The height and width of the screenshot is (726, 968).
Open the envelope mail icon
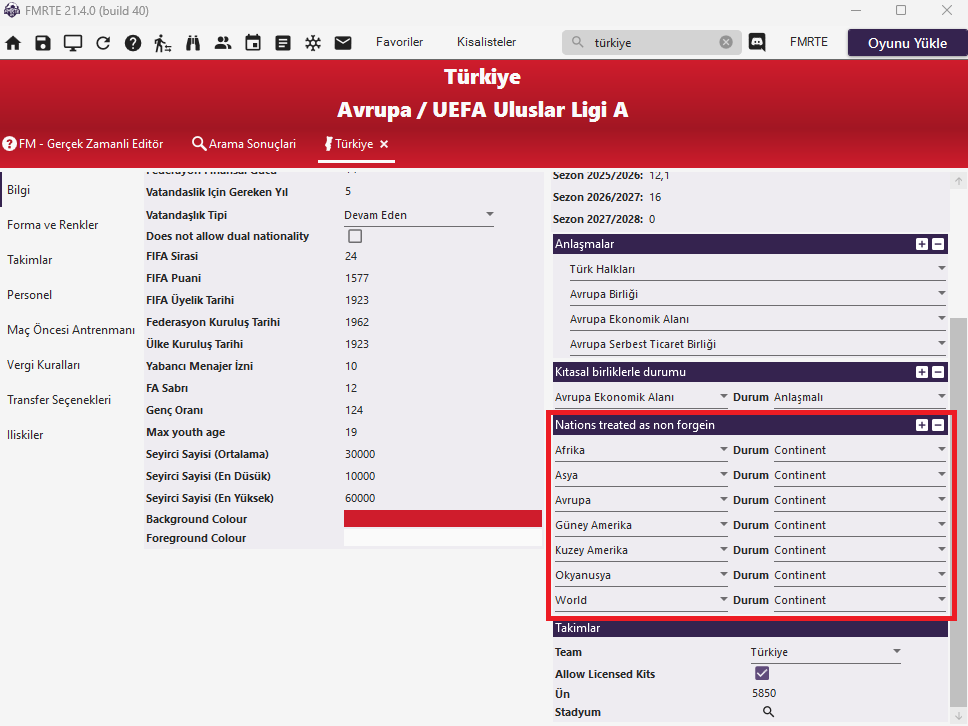tap(343, 43)
